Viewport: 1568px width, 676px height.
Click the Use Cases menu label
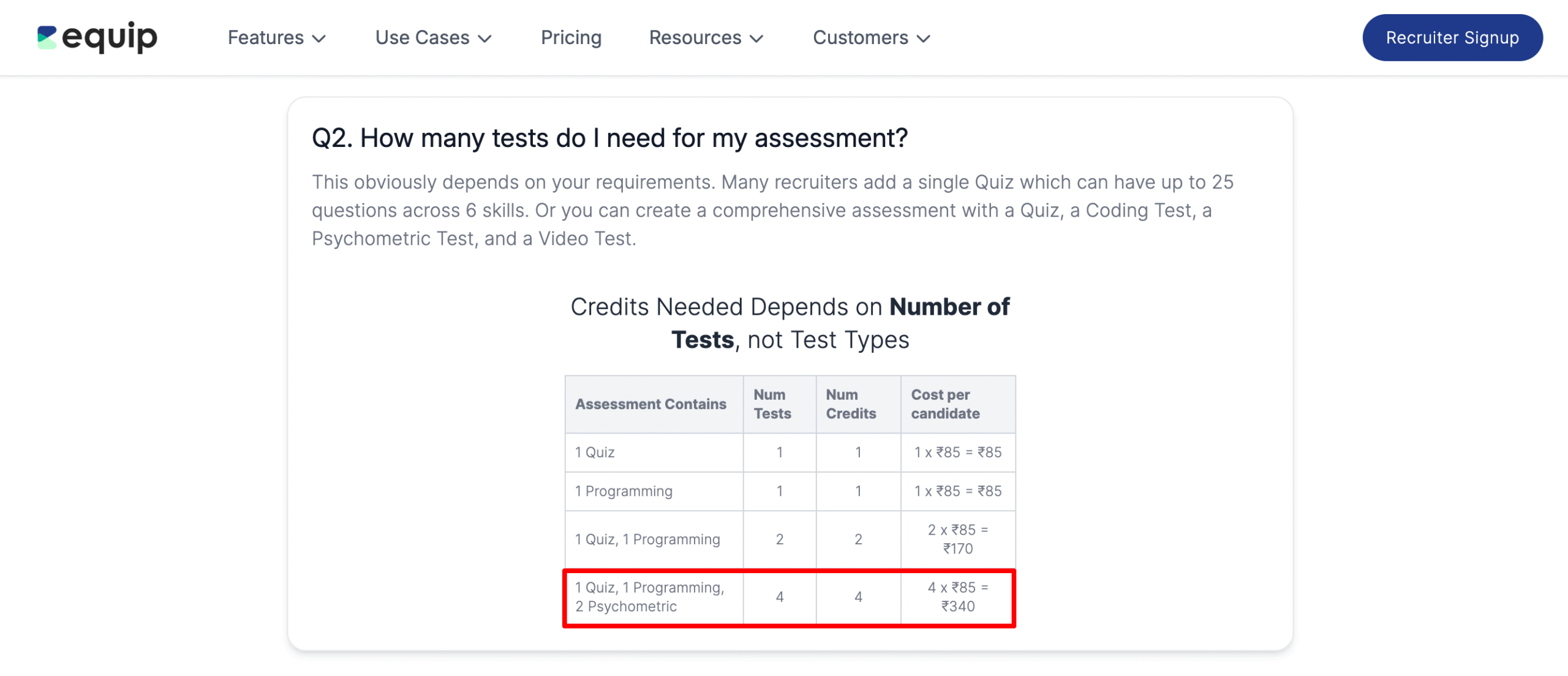click(x=422, y=37)
